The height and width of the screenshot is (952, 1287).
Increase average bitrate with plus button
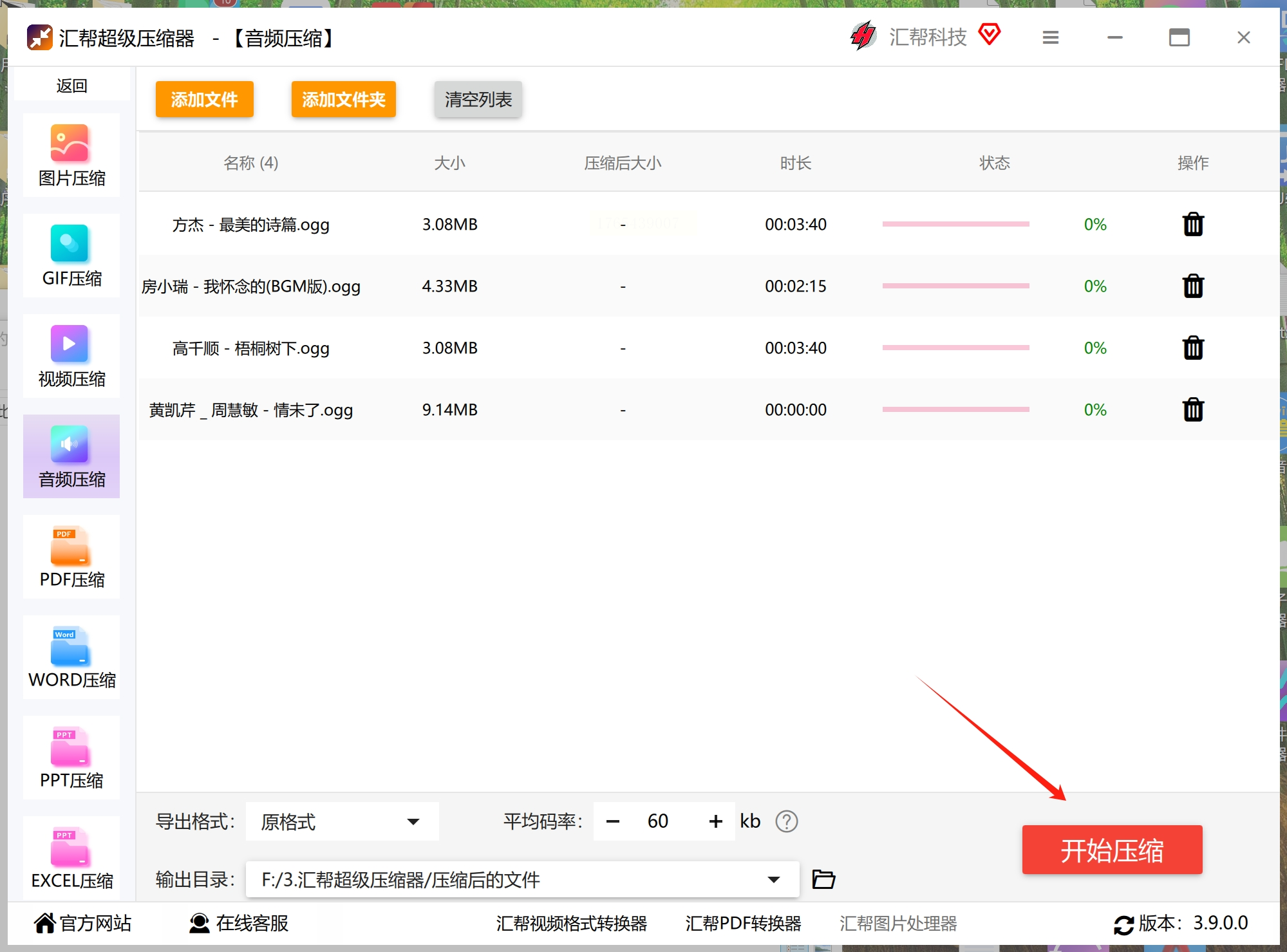(x=715, y=821)
